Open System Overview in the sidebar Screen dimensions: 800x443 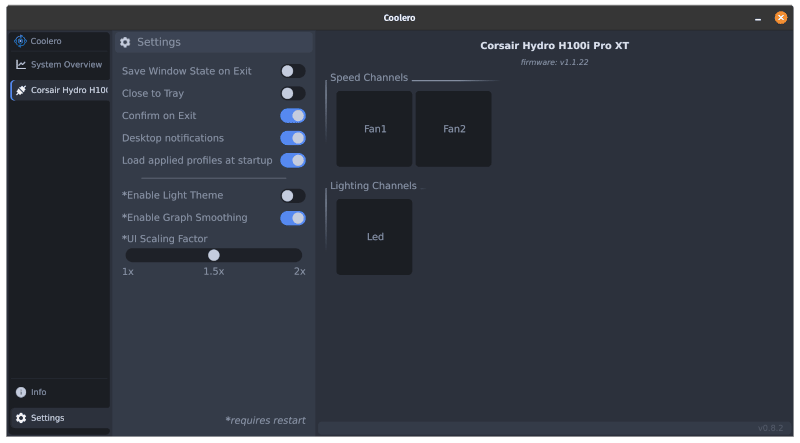pyautogui.click(x=65, y=64)
